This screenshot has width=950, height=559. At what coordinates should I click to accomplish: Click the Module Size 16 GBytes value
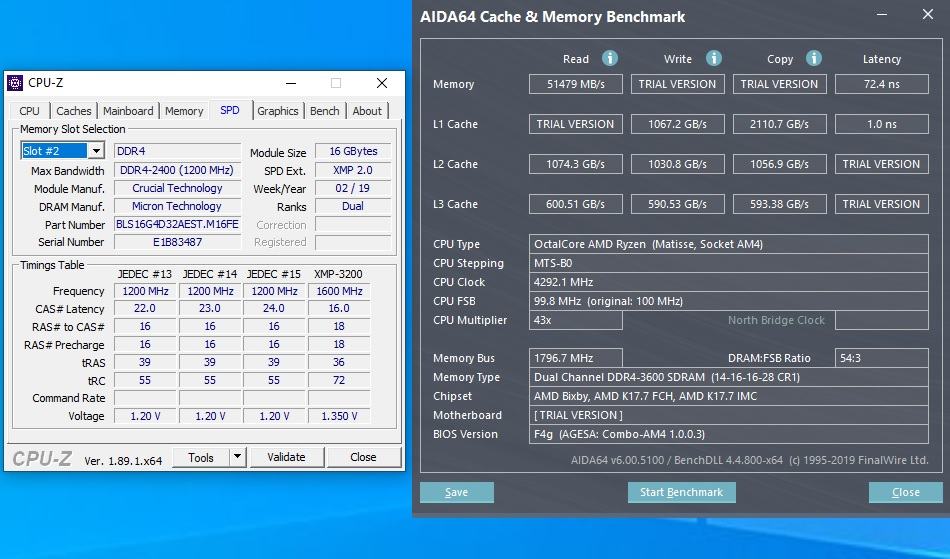tap(353, 151)
